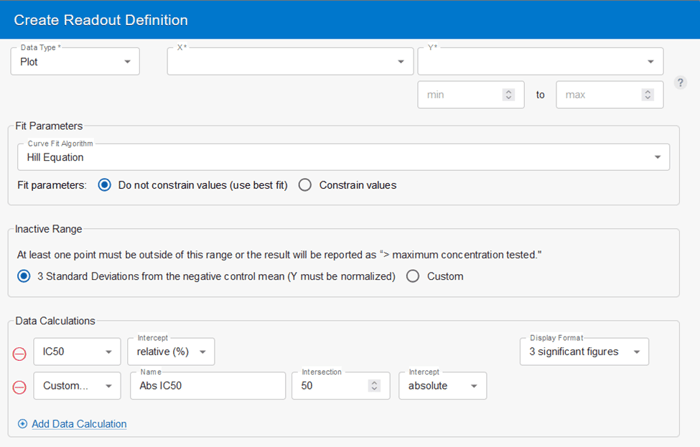
Task: Click the Create Readout Definition title
Action: point(101,20)
